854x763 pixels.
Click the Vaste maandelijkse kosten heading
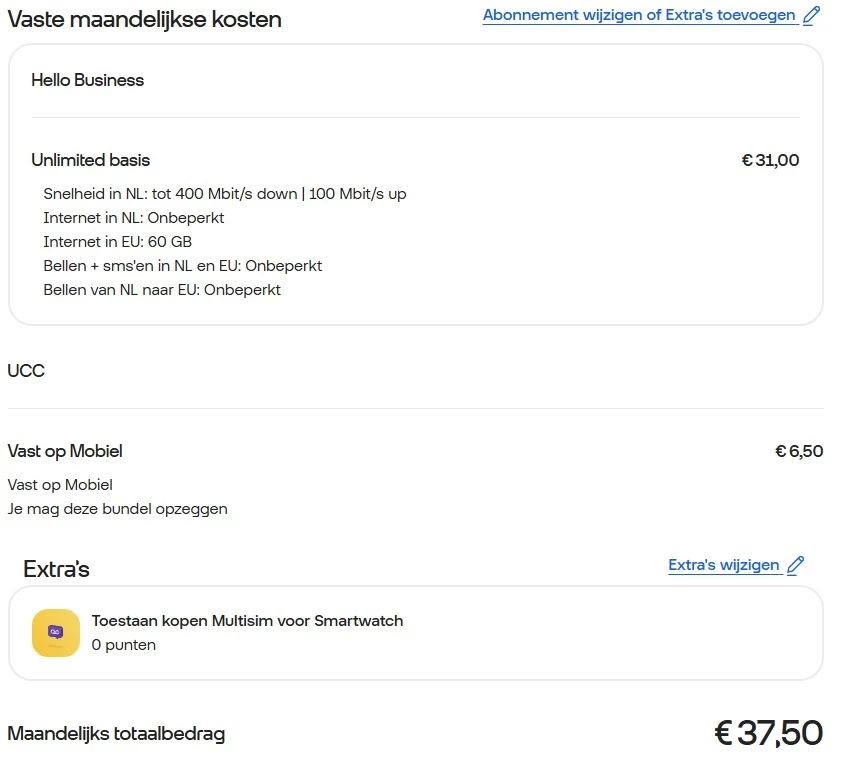click(144, 19)
